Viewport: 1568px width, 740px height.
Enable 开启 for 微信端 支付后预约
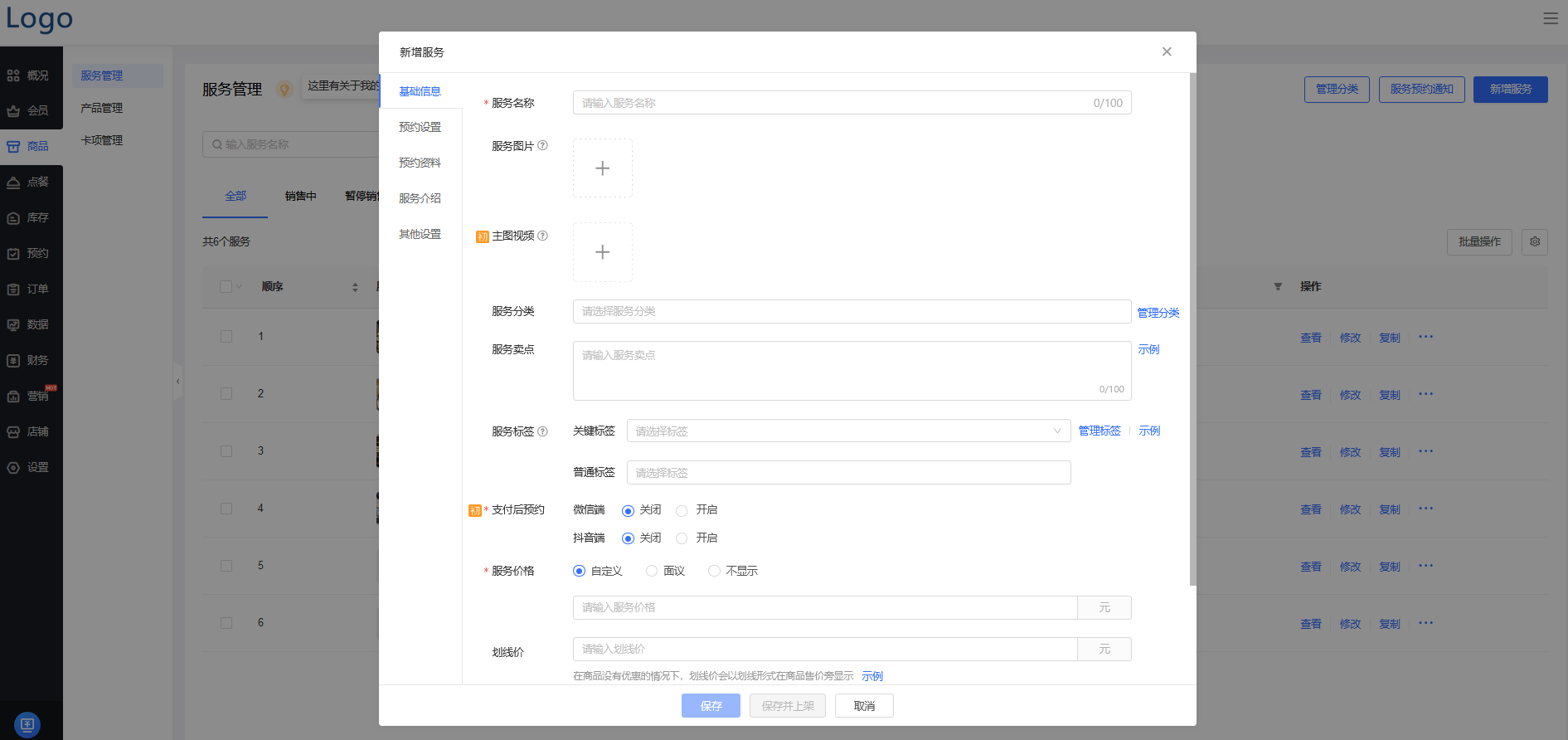(682, 511)
